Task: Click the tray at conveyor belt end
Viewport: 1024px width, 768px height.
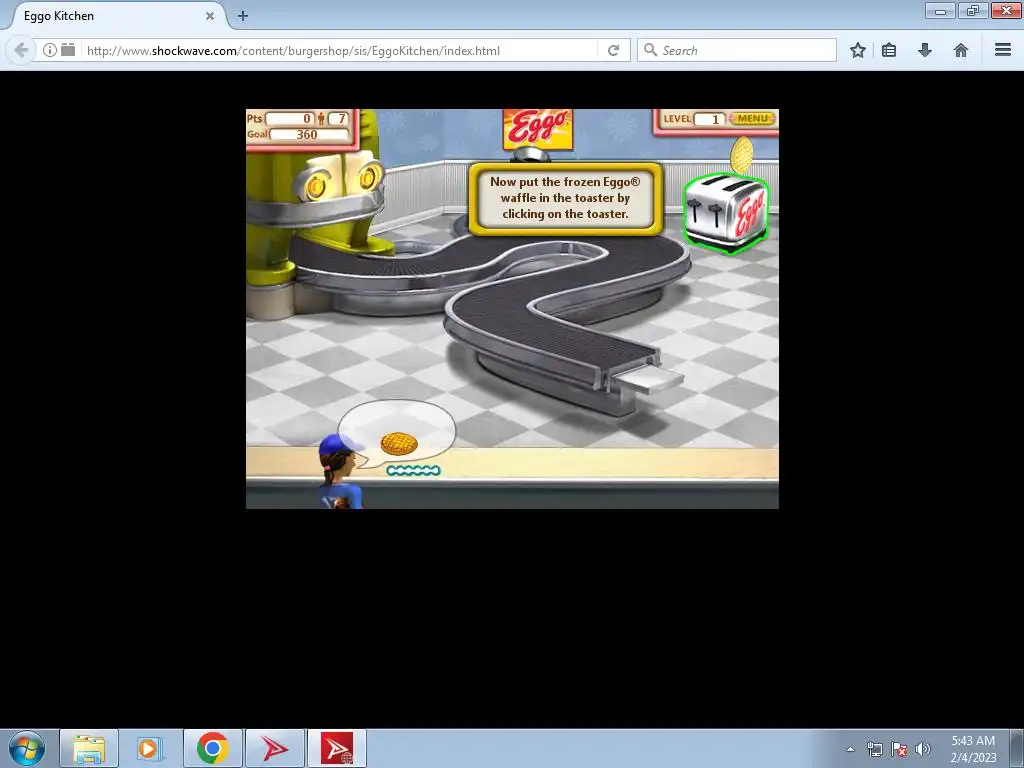Action: click(x=648, y=381)
